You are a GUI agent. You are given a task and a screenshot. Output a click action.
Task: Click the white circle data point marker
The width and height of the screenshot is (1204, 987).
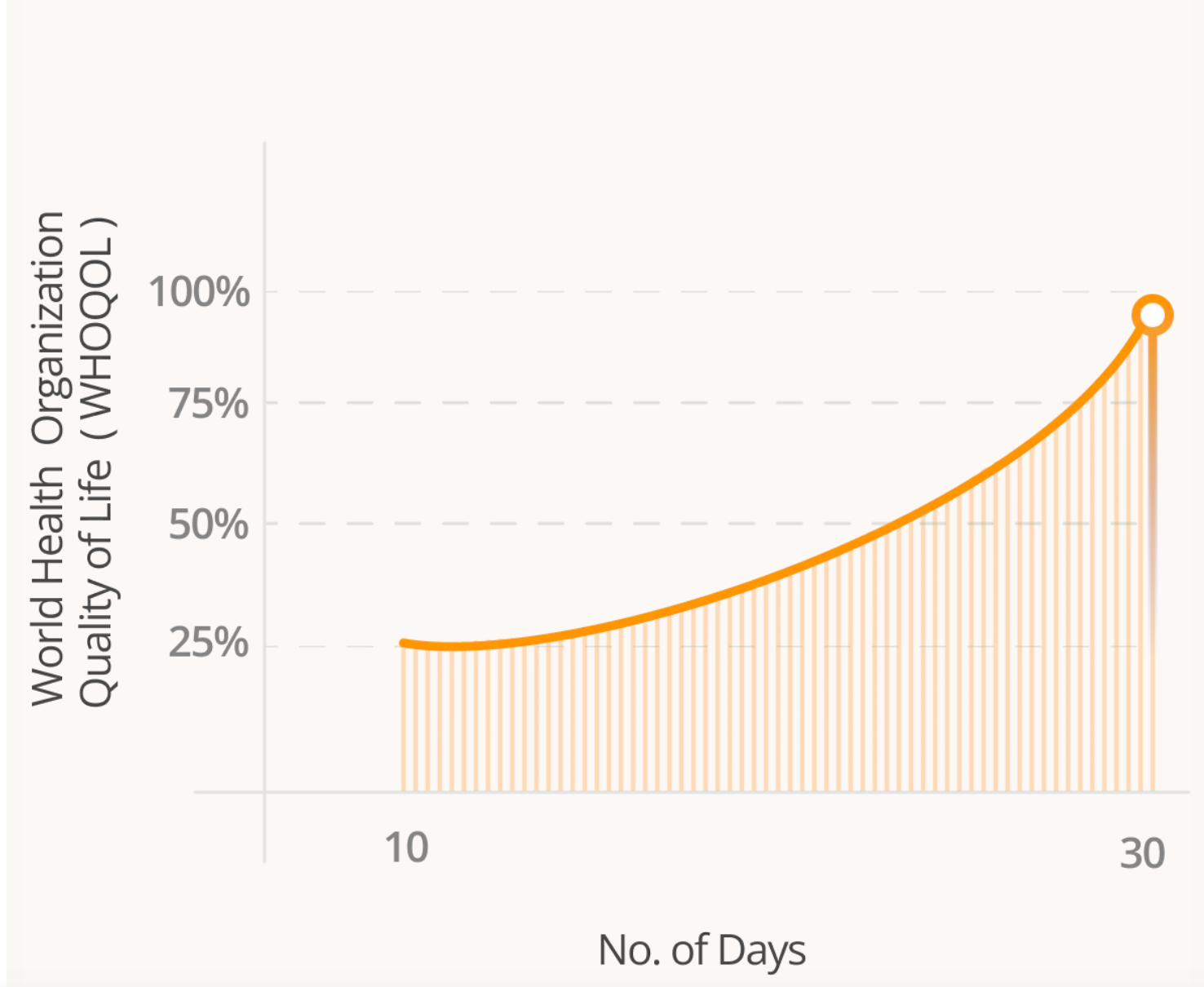[1152, 315]
